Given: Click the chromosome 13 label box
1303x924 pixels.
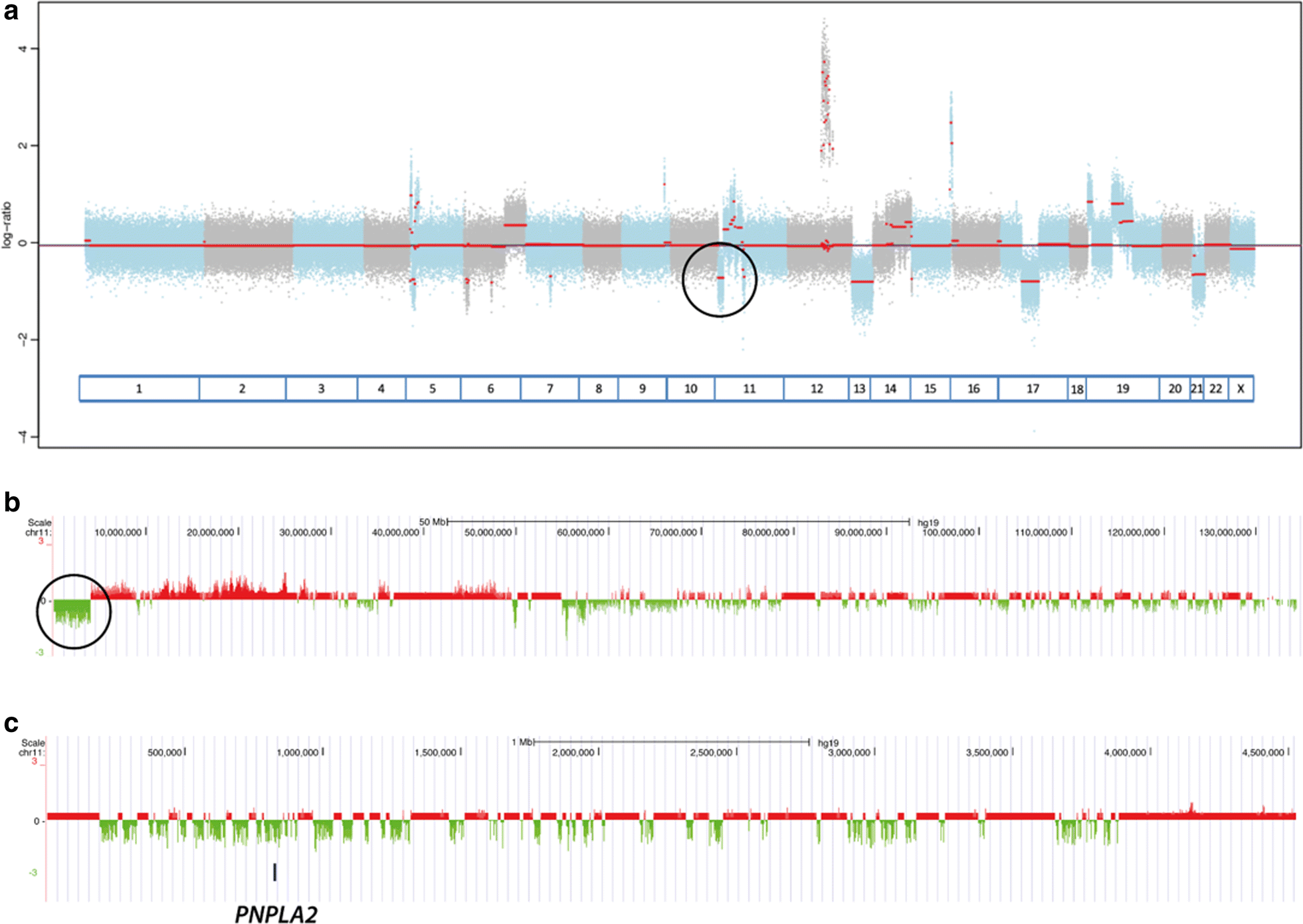Looking at the screenshot, I should click(x=860, y=389).
